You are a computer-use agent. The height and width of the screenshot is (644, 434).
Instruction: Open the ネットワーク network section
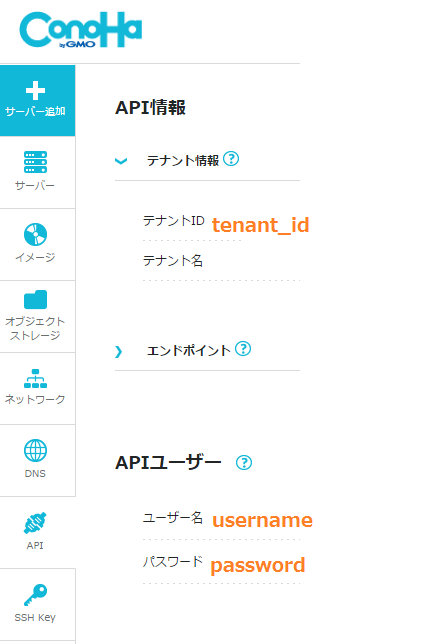click(x=37, y=389)
